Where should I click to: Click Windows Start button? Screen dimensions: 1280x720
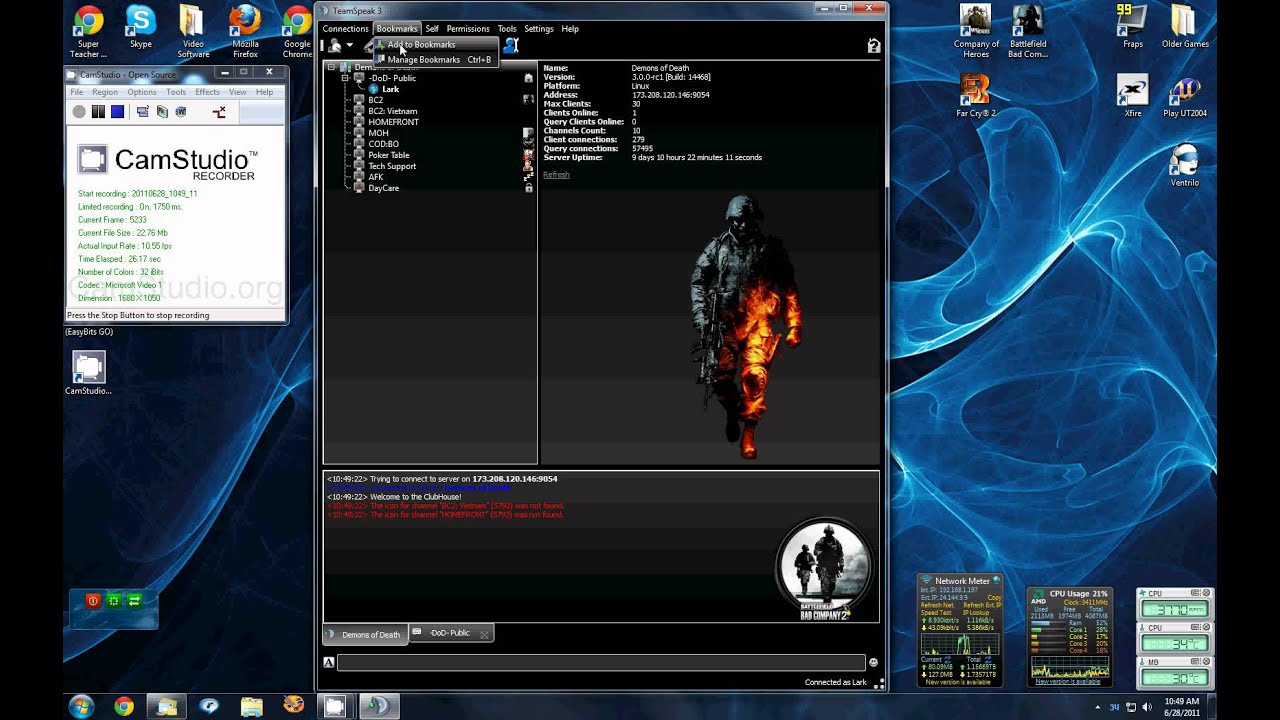coord(82,706)
